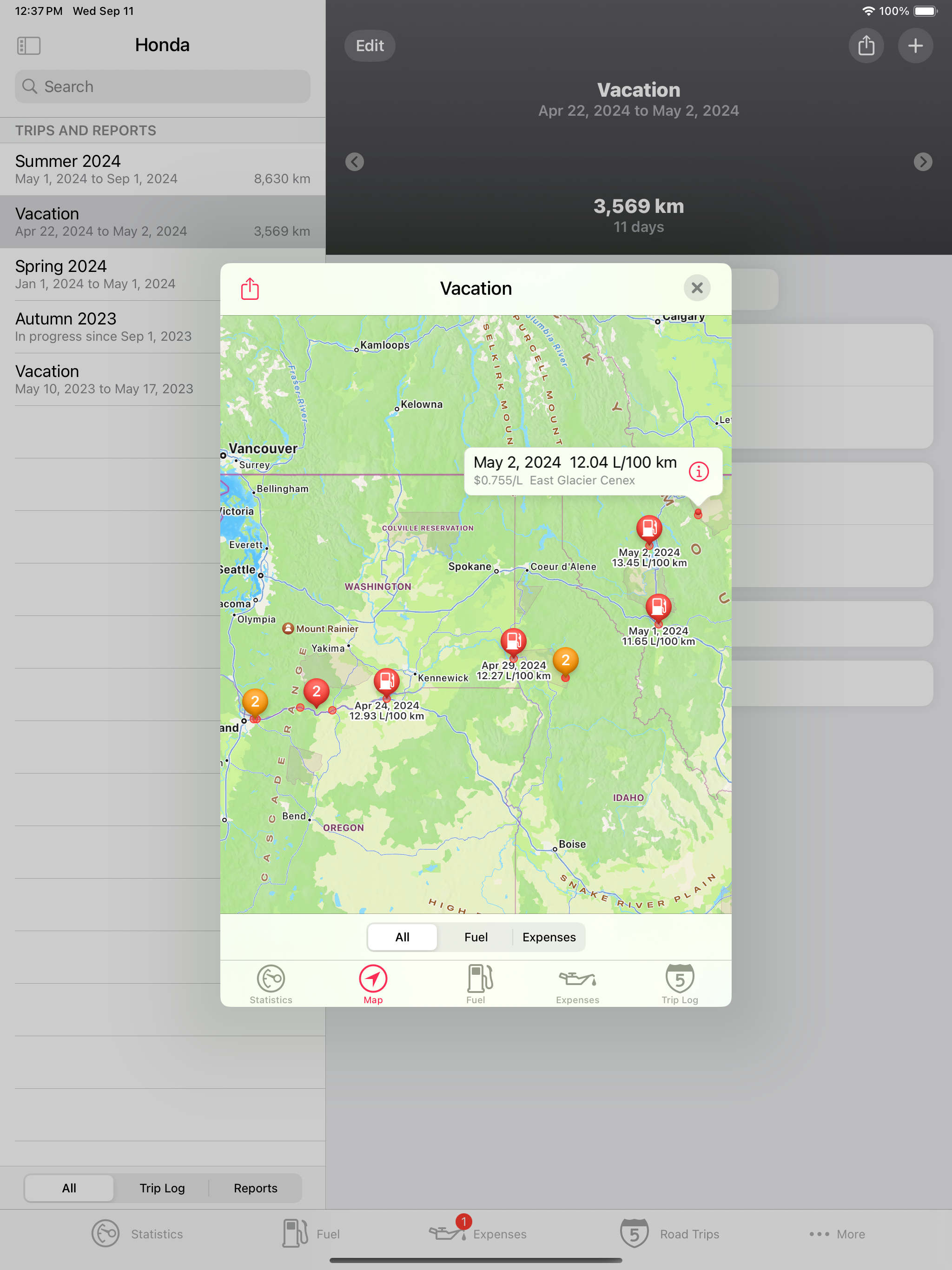The image size is (952, 1270).
Task: Tap the battery indicator in status bar
Action: pyautogui.click(x=926, y=11)
